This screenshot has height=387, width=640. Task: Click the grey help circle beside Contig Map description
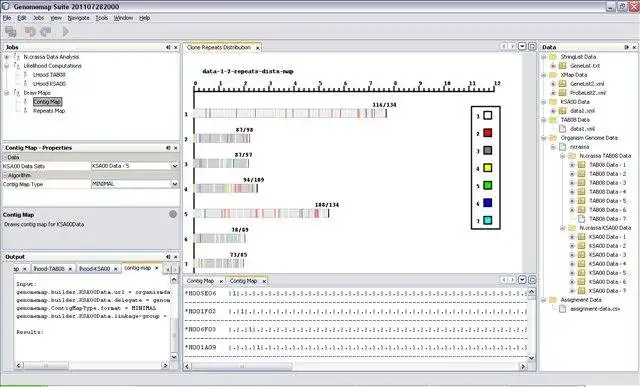[173, 214]
